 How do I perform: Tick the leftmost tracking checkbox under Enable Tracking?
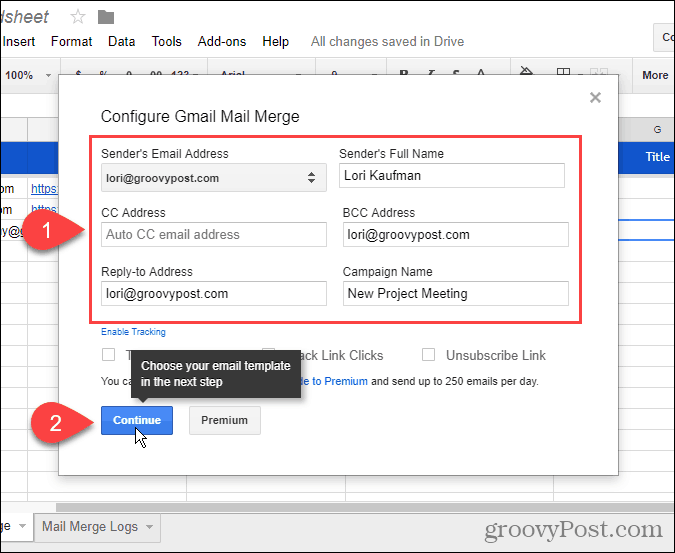108,355
